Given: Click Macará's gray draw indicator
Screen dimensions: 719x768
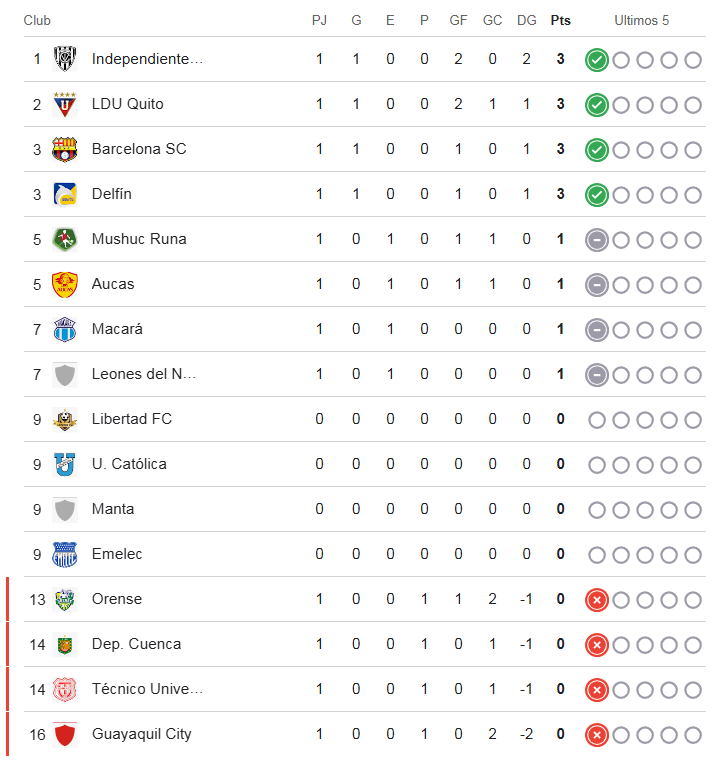Looking at the screenshot, I should click(x=597, y=330).
